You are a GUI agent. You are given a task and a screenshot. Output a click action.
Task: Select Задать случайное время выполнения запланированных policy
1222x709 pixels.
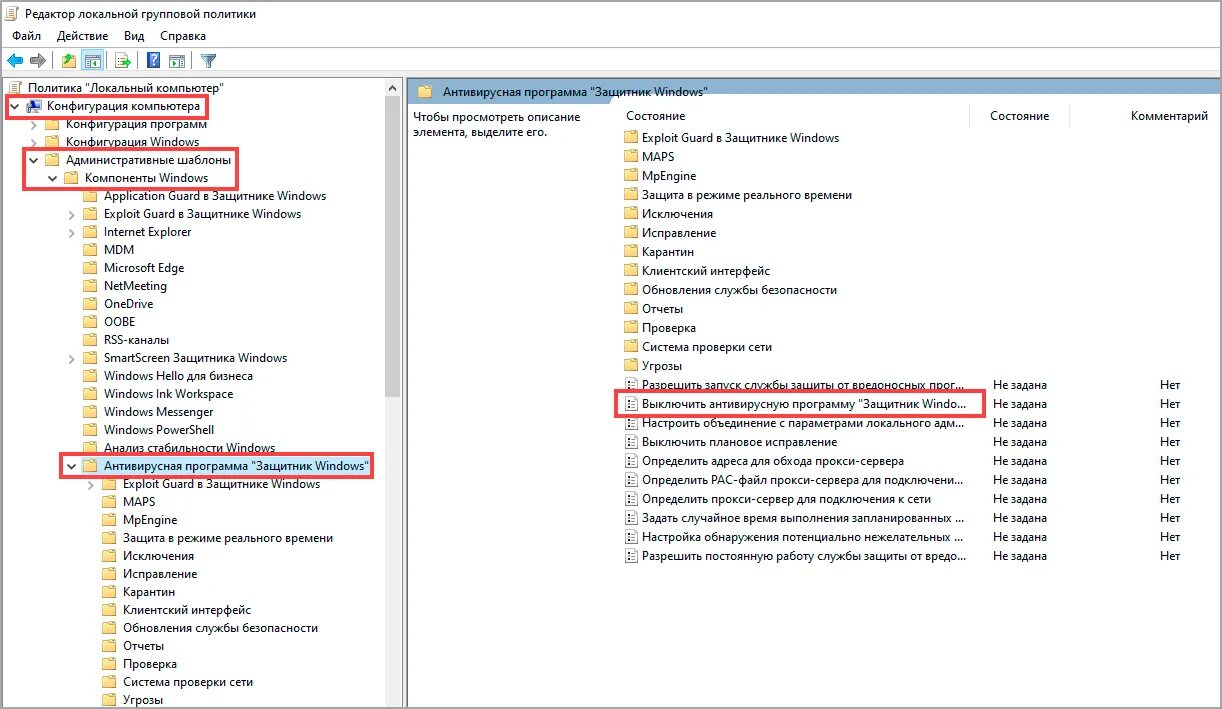tap(803, 518)
